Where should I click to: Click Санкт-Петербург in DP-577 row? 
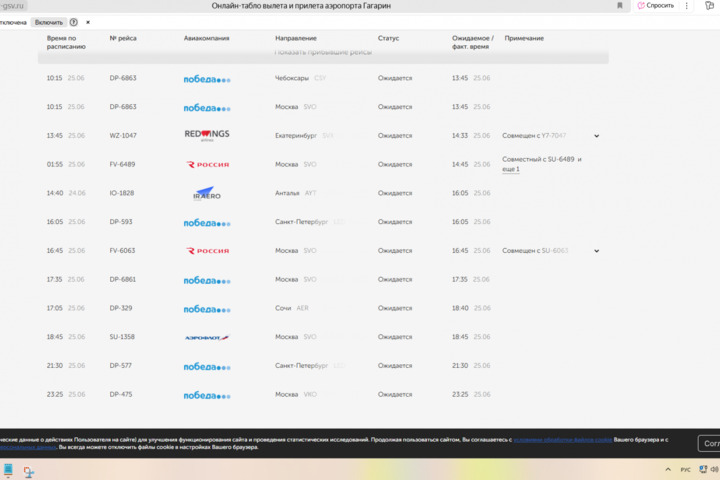click(x=301, y=366)
